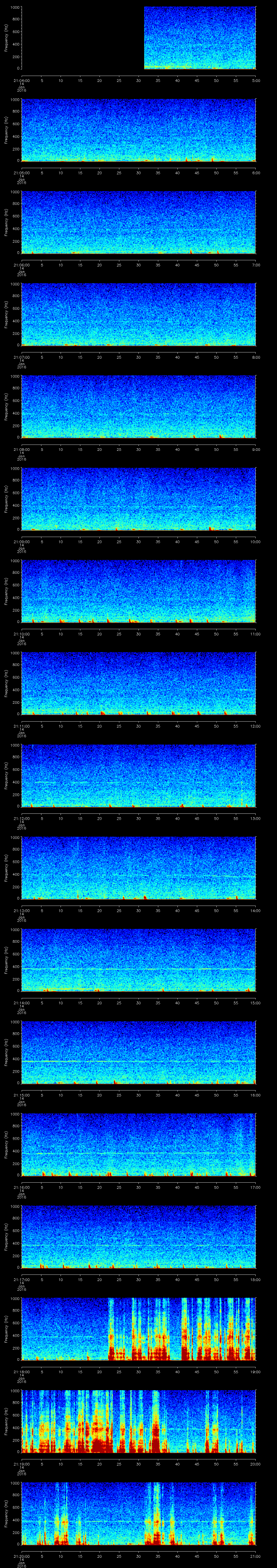The width and height of the screenshot is (277, 1568).
Task: Select the '13:00' end time label
Action: click(x=256, y=818)
